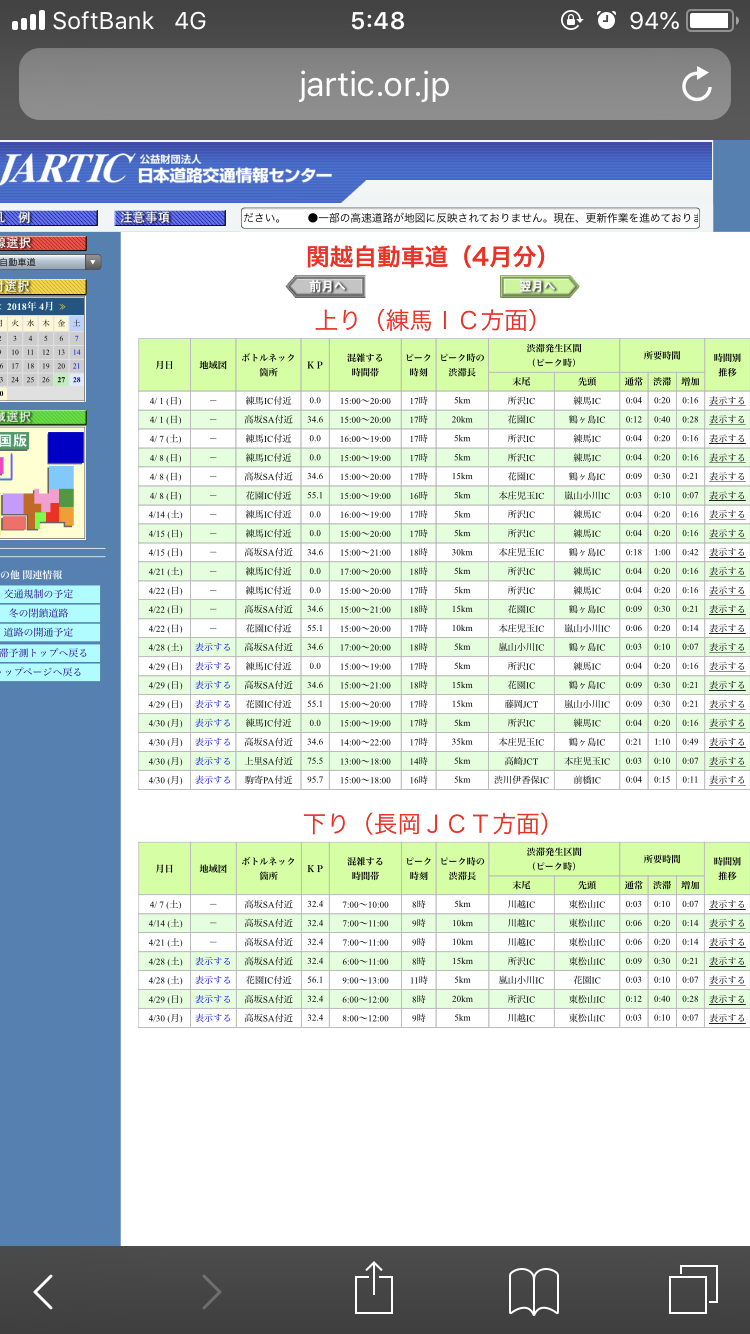Tap the Safari reload icon

coord(696,85)
